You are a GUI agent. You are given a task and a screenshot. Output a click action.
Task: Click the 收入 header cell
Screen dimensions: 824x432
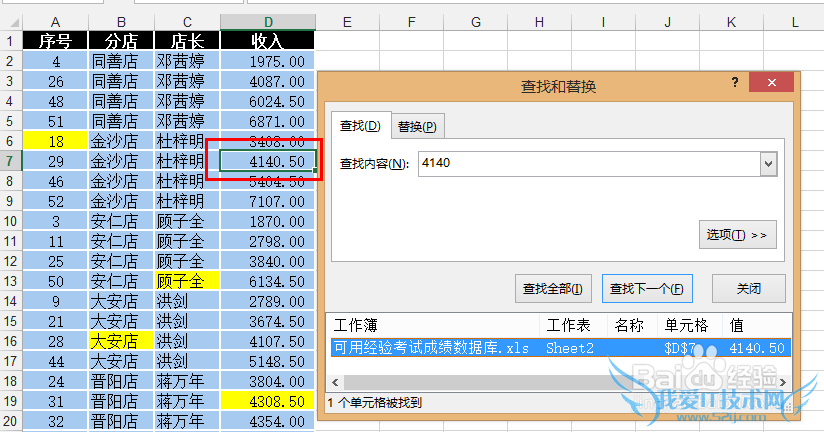pos(267,41)
